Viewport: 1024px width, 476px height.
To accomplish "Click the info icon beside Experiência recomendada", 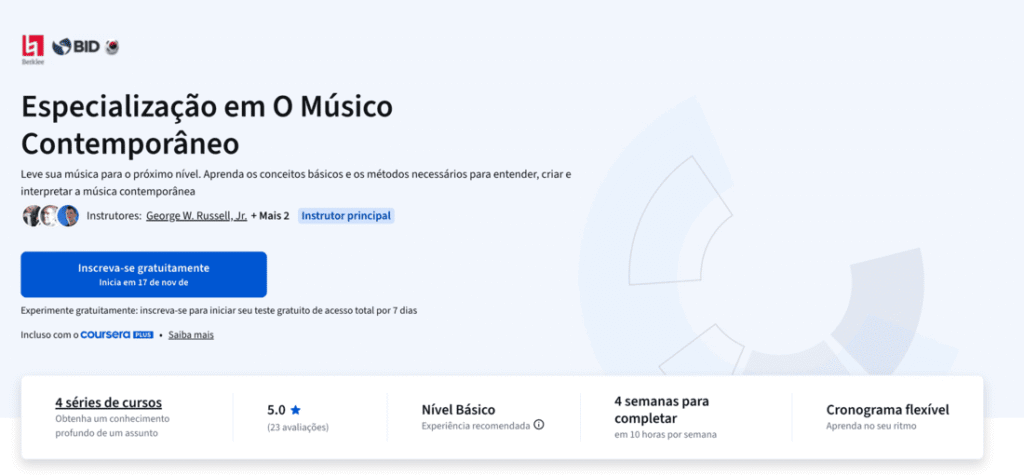I will point(539,424).
